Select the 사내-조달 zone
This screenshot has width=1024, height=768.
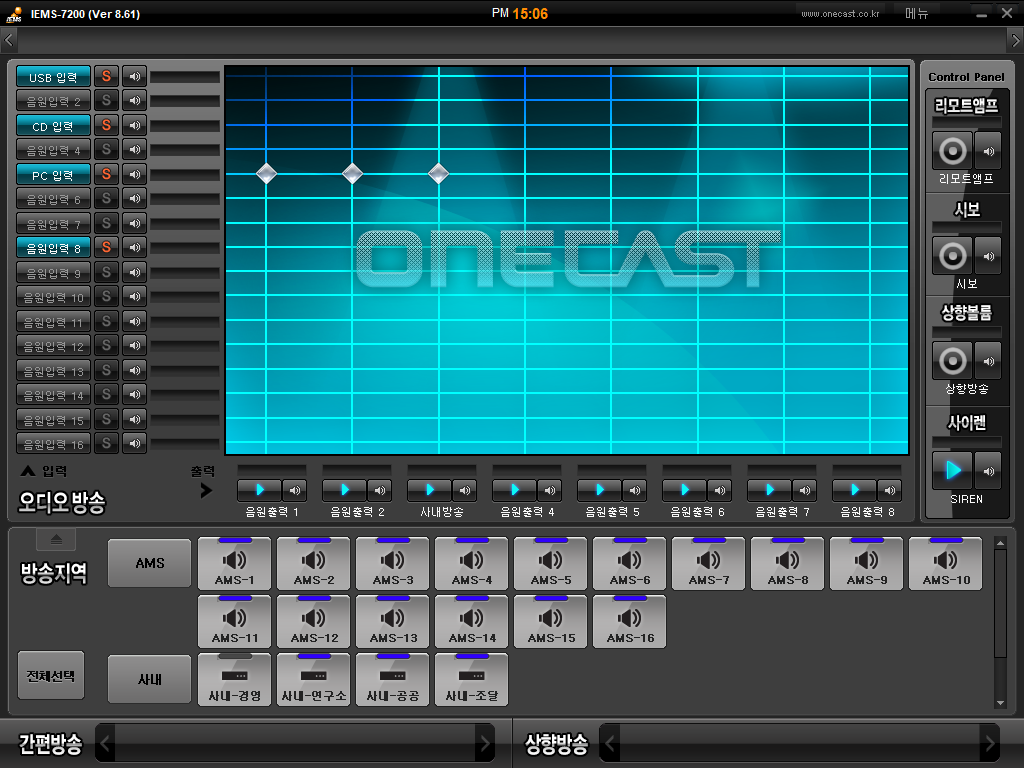tap(472, 680)
